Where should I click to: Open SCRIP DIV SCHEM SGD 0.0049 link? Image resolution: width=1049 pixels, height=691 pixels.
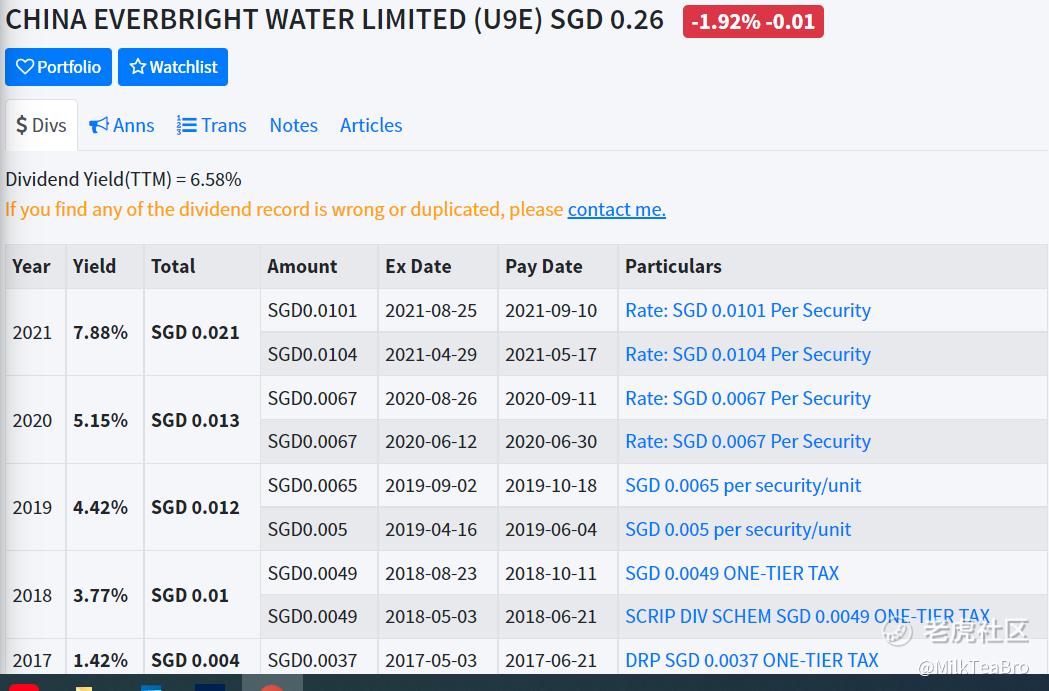click(x=807, y=616)
